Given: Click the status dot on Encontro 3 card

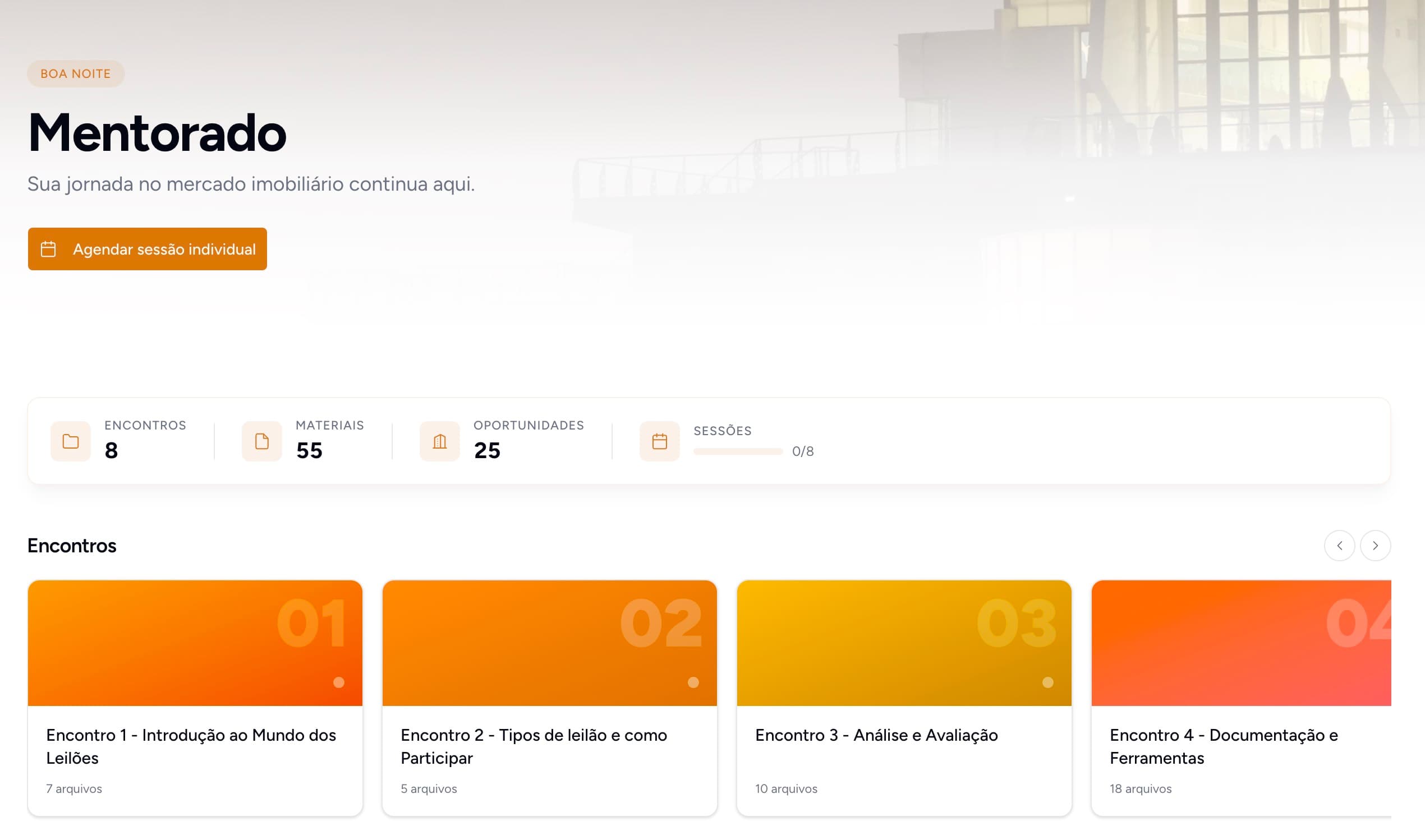Looking at the screenshot, I should click(1048, 682).
